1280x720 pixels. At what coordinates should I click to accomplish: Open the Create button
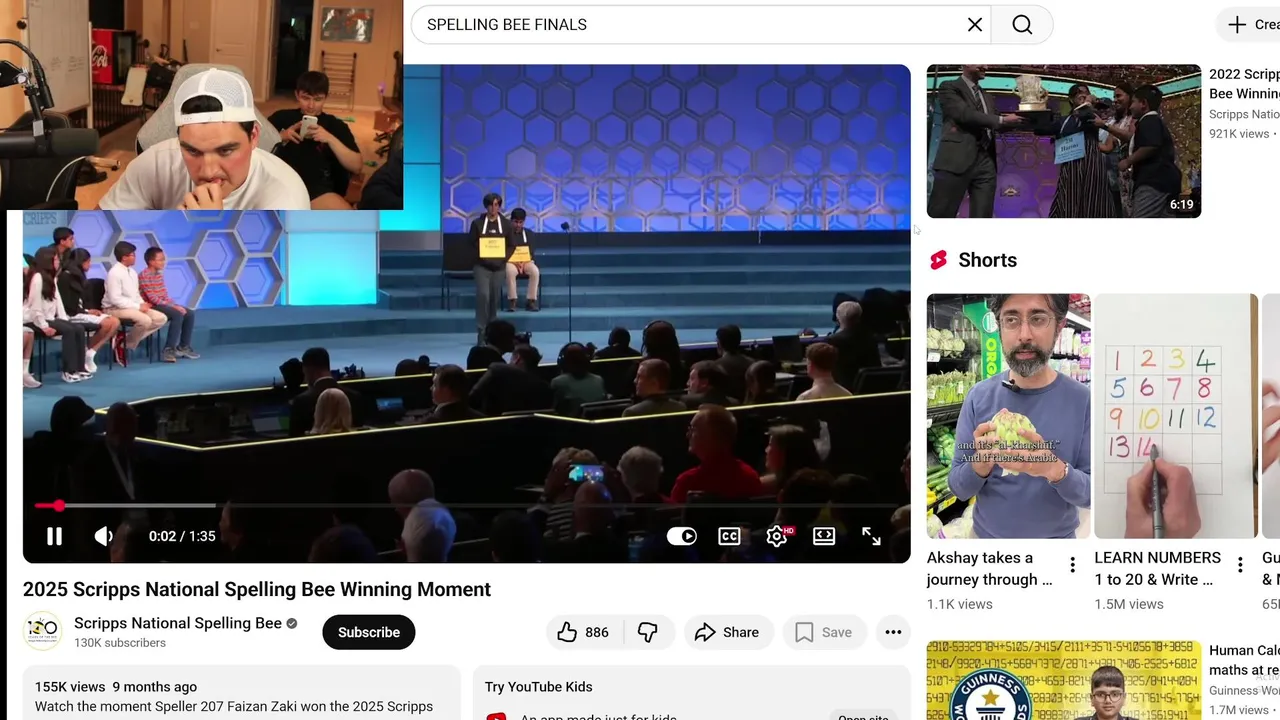1250,25
